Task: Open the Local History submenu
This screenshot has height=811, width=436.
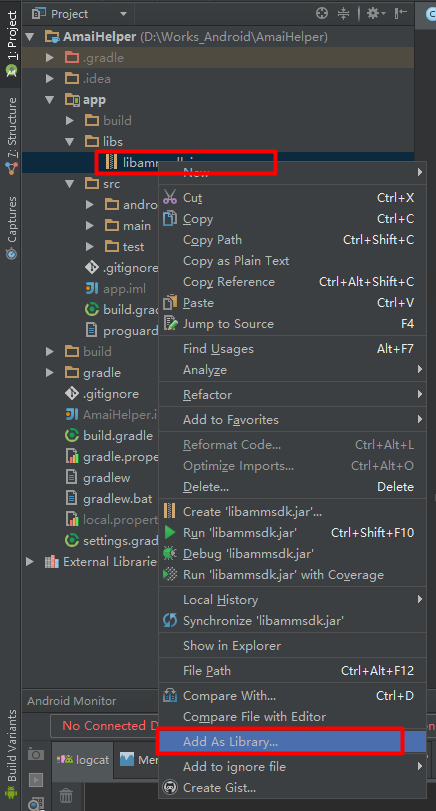Action: 292,599
